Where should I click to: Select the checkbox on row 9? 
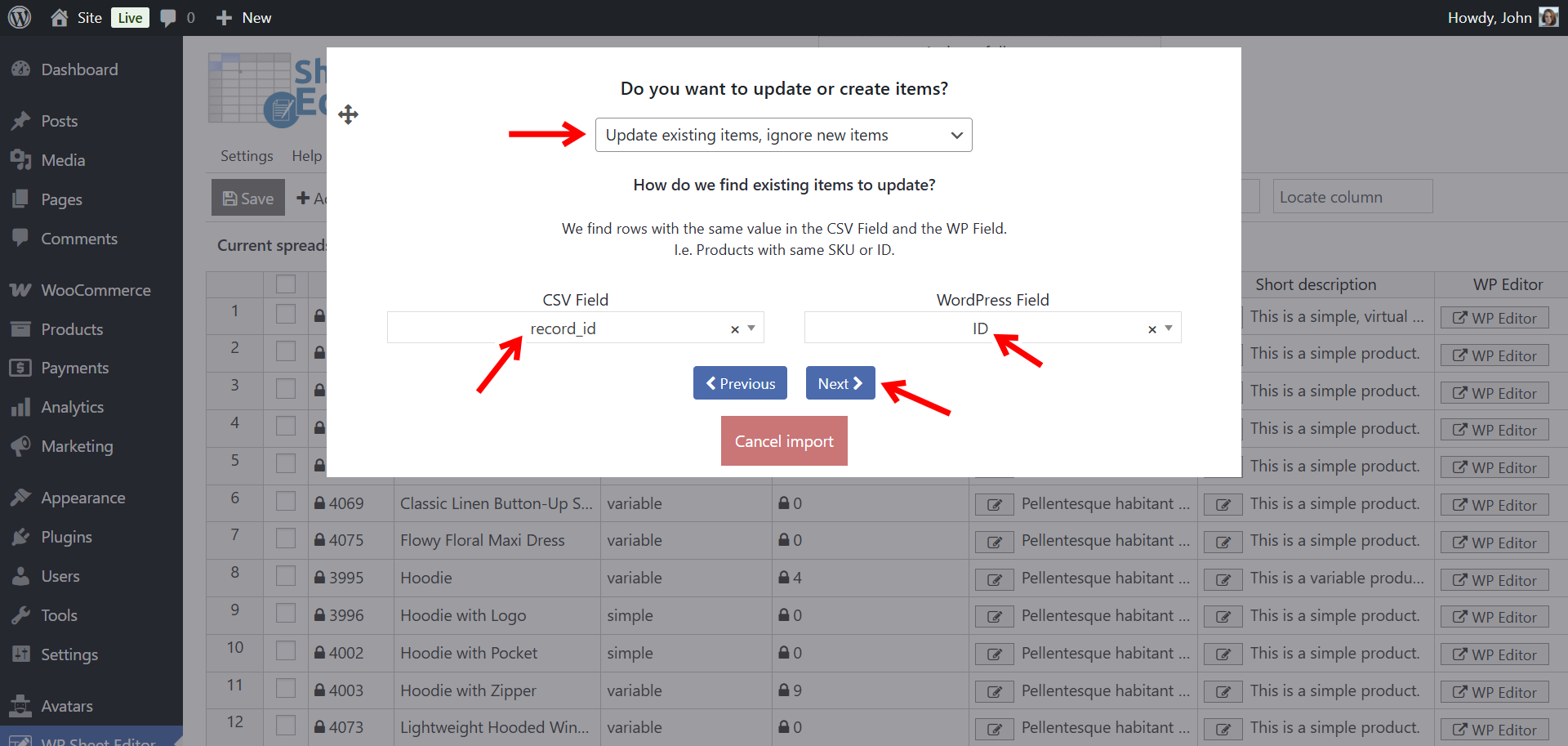[286, 614]
